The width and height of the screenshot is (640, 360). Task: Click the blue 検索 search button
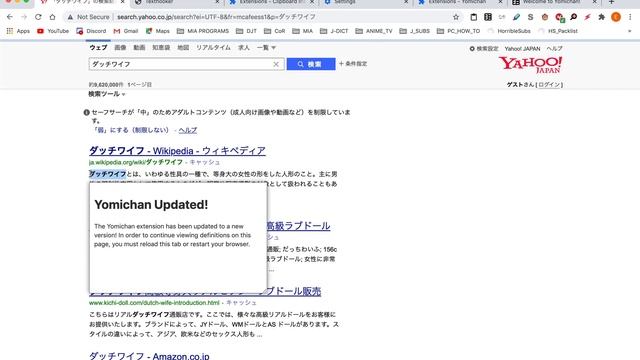coord(311,64)
